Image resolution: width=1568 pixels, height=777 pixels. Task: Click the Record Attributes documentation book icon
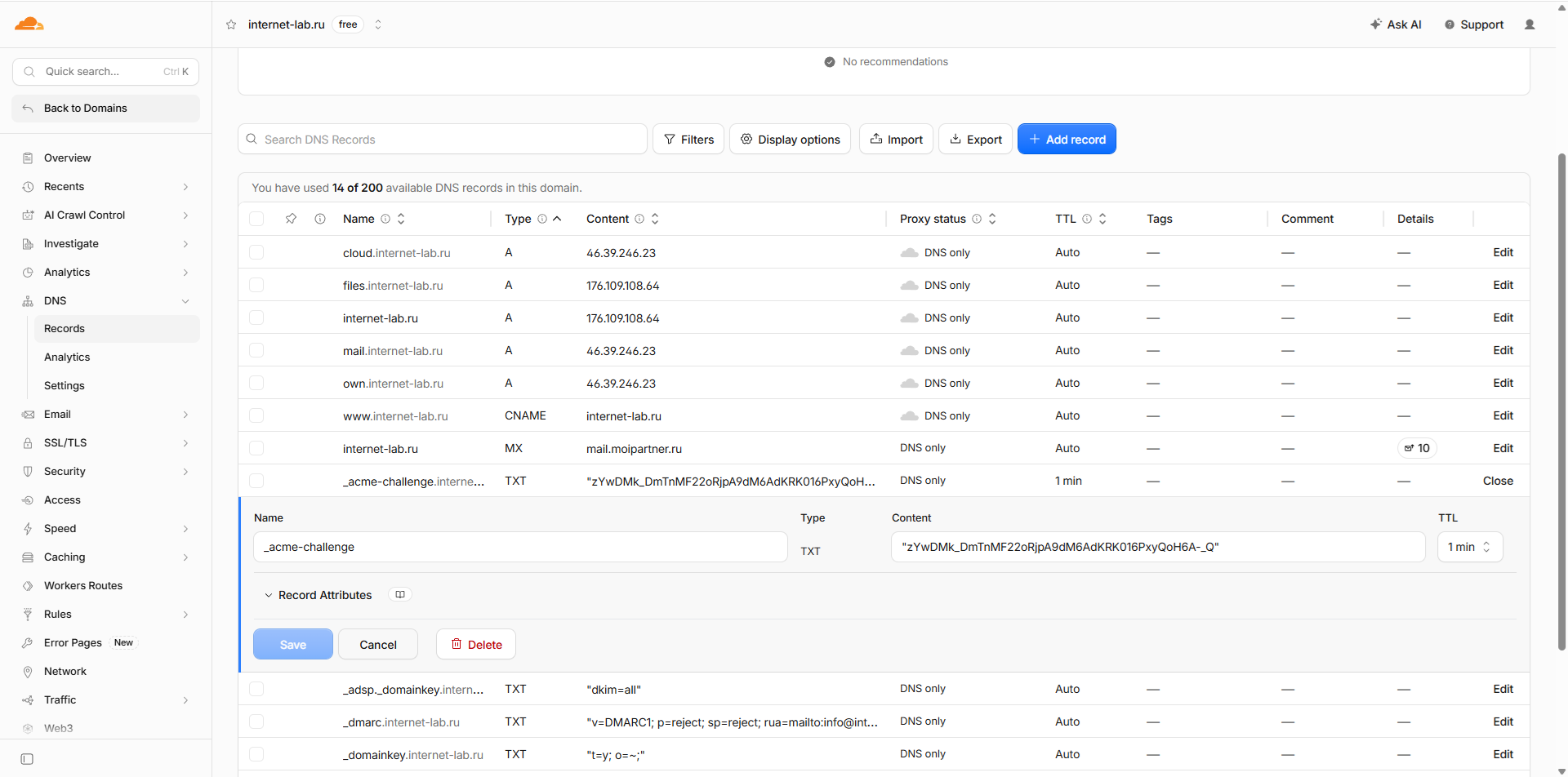click(400, 595)
